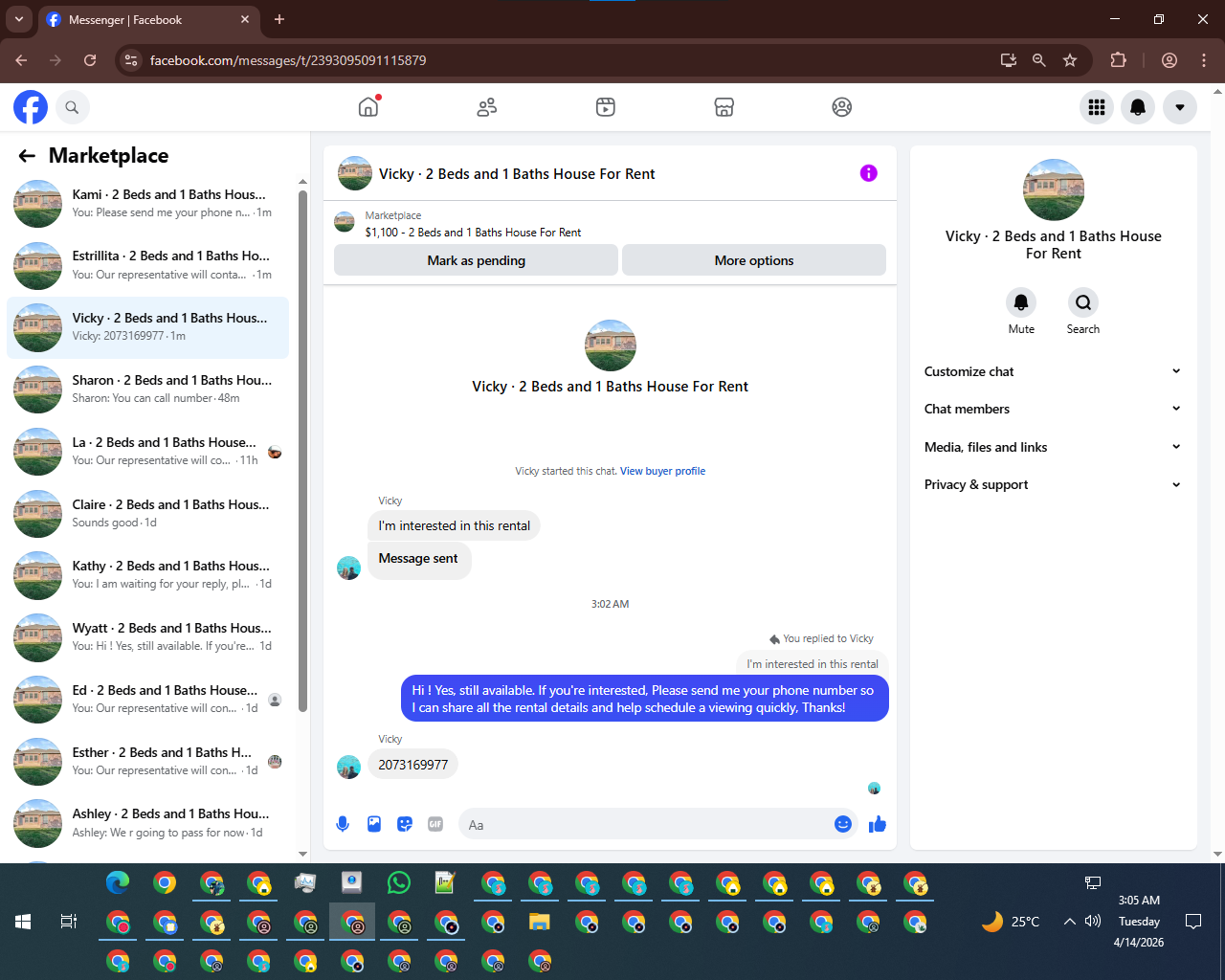Click the browser address bar URL
1225x980 pixels.
(288, 60)
